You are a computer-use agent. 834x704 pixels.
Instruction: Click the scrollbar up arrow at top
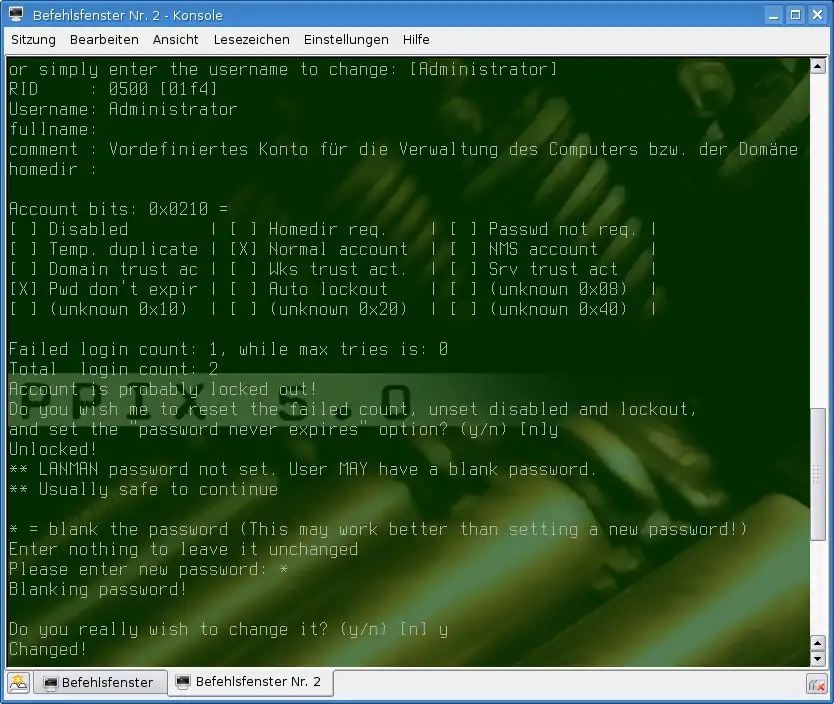(x=818, y=66)
